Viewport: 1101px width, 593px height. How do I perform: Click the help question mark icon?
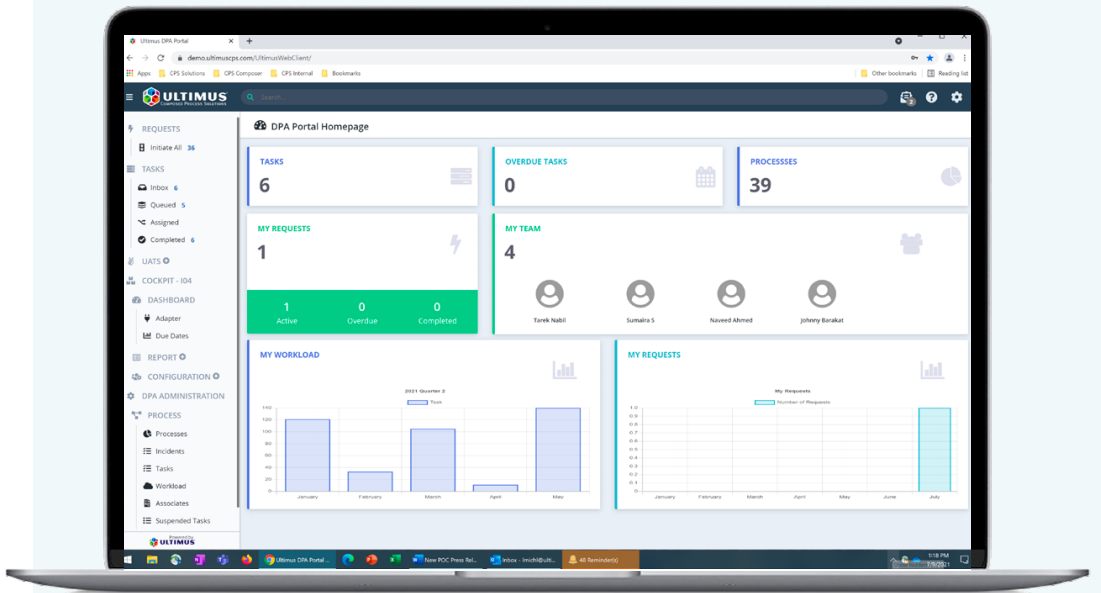(932, 97)
